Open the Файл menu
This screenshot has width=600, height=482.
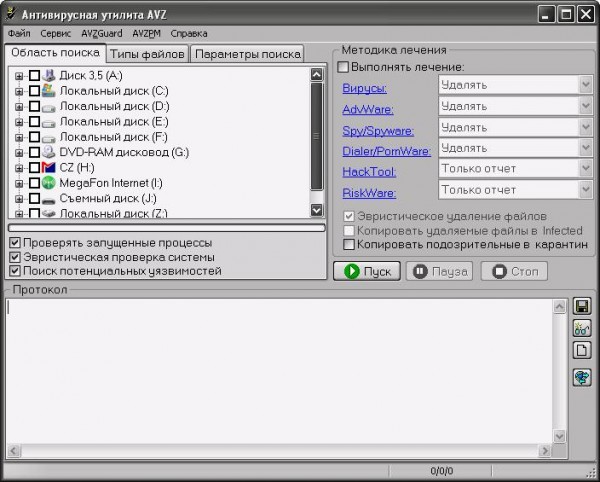click(x=19, y=33)
